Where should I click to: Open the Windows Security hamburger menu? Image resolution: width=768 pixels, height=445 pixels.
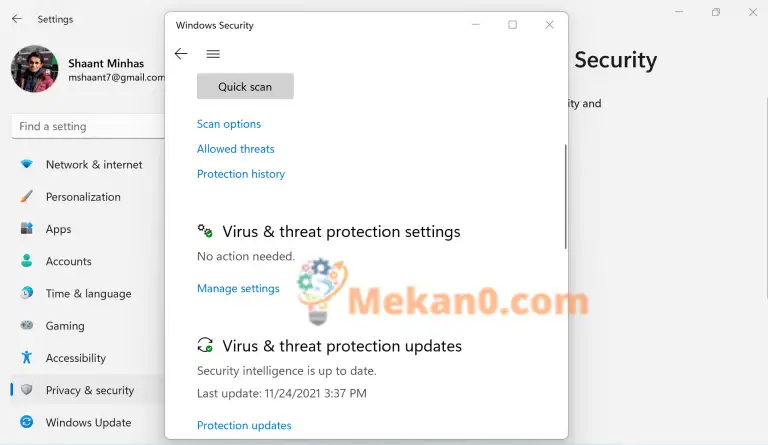(213, 54)
